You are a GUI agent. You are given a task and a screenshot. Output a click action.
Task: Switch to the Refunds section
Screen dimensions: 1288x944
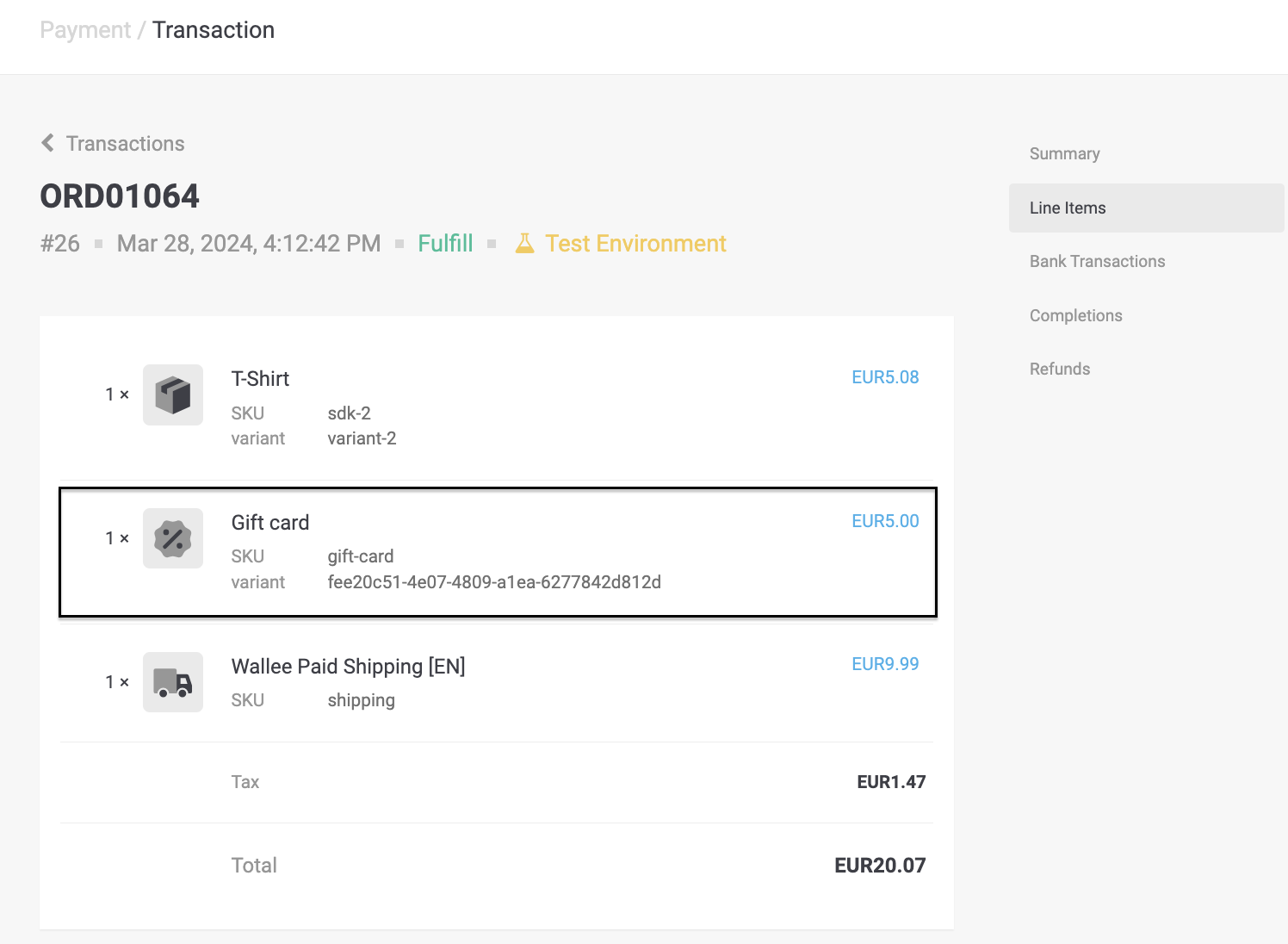[1059, 370]
